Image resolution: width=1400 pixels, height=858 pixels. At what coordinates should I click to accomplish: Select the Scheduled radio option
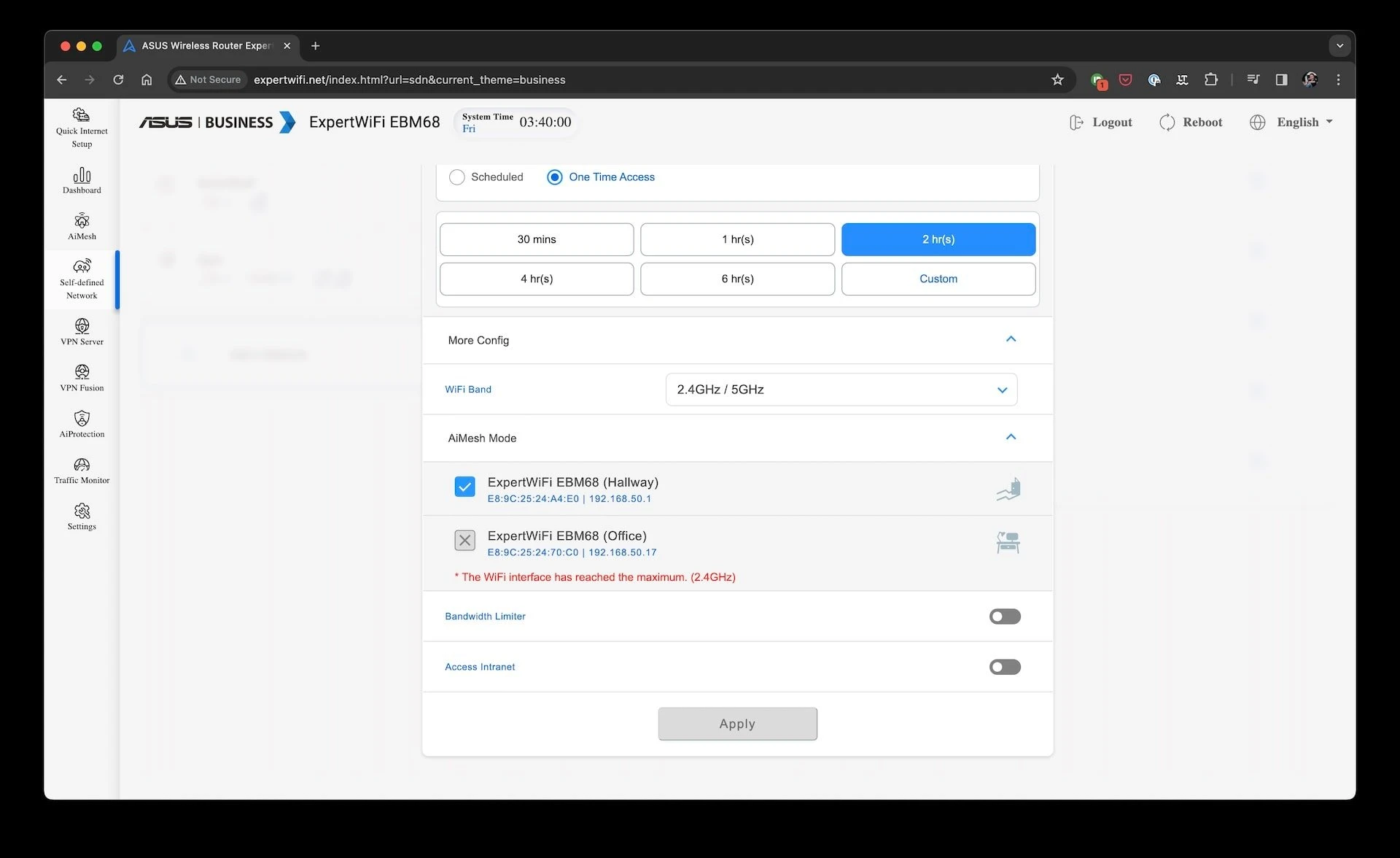pyautogui.click(x=457, y=177)
